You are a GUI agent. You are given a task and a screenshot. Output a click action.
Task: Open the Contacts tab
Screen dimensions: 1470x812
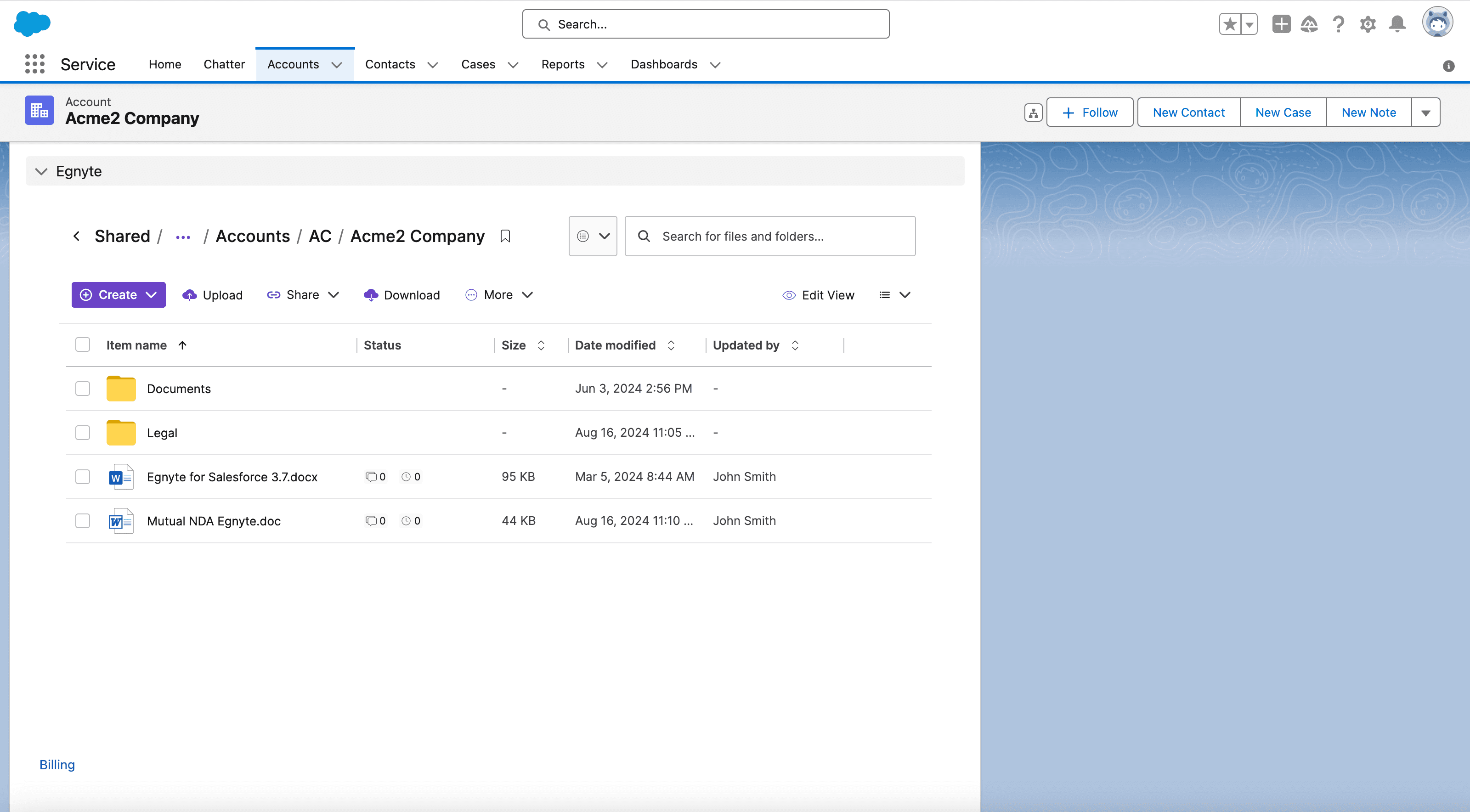[390, 64]
